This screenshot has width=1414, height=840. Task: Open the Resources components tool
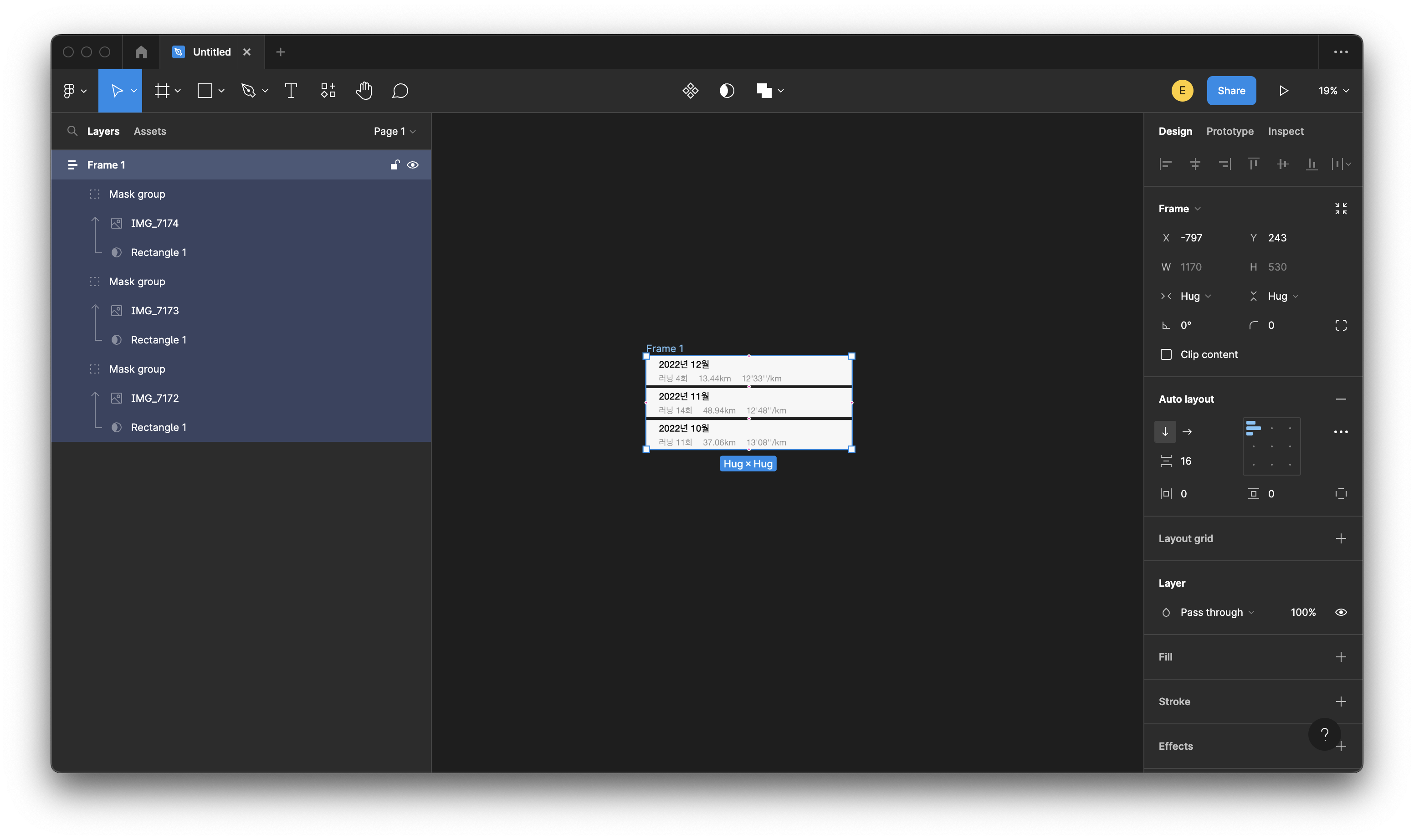tap(328, 91)
